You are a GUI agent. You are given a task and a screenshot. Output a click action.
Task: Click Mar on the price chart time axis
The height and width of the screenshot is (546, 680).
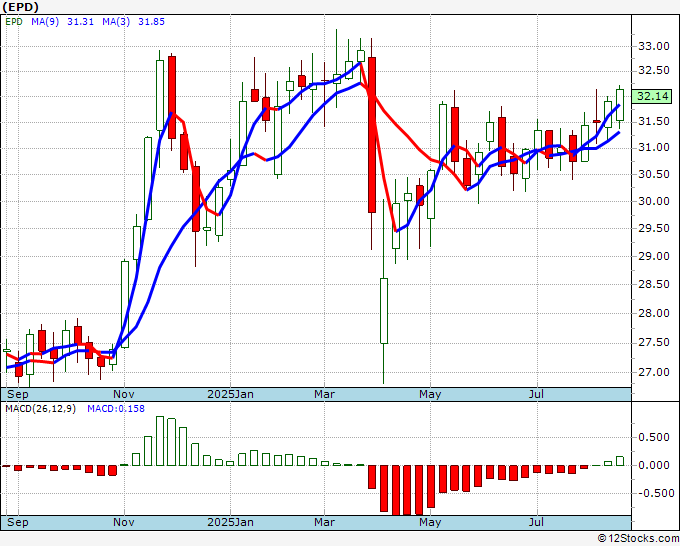(x=324, y=394)
